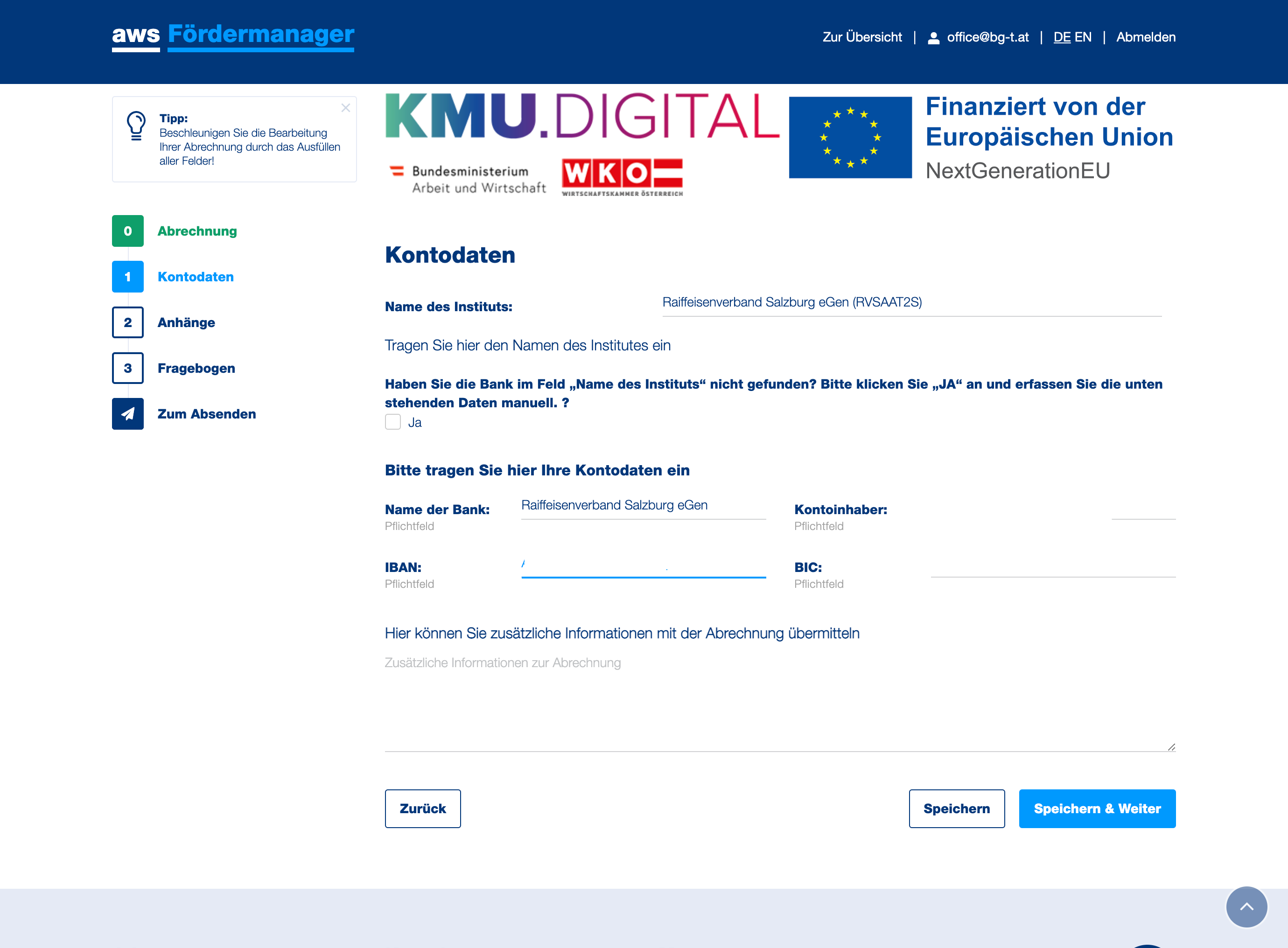
Task: Click the Zurück button
Action: coord(422,809)
